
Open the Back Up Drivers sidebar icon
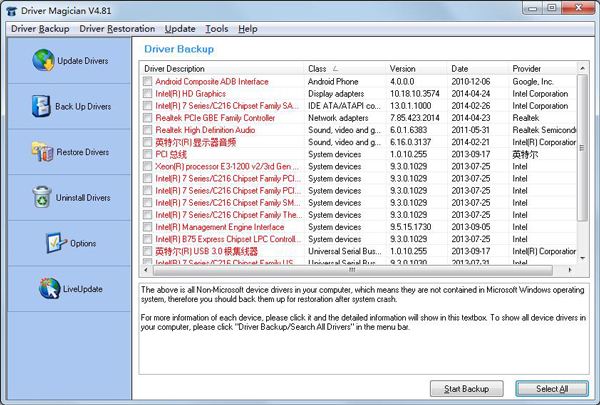click(40, 106)
